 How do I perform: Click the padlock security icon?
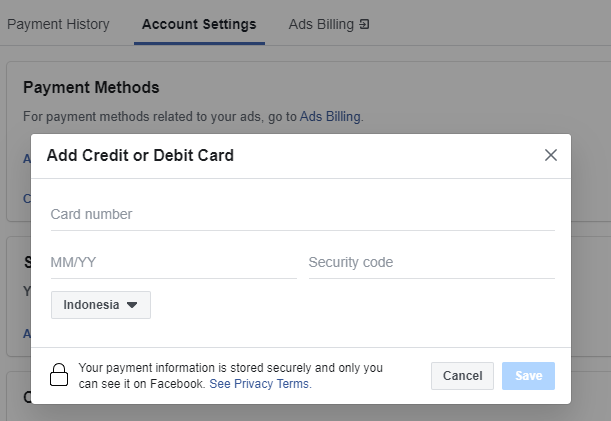pos(59,375)
